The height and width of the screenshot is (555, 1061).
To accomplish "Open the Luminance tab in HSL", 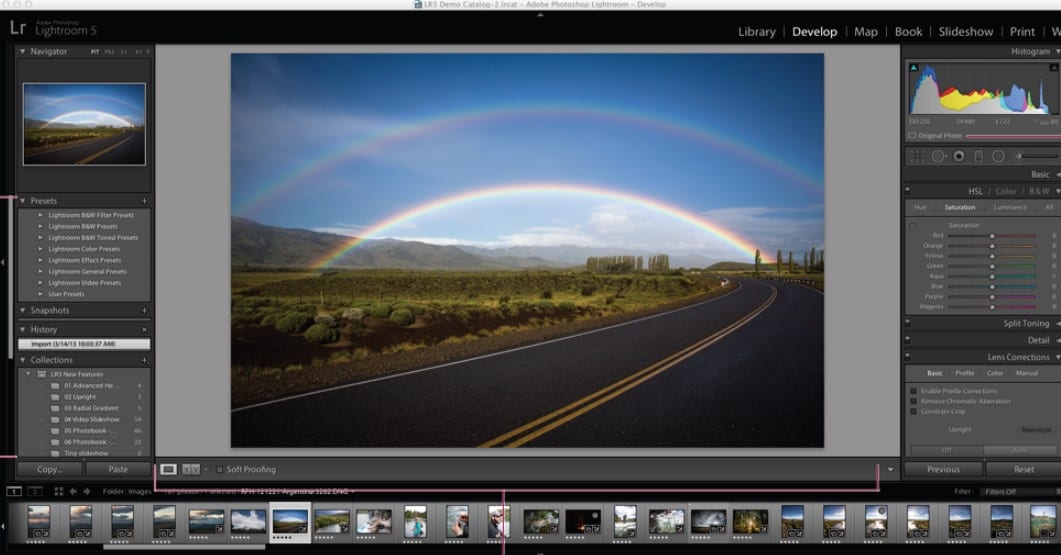I will (1010, 207).
